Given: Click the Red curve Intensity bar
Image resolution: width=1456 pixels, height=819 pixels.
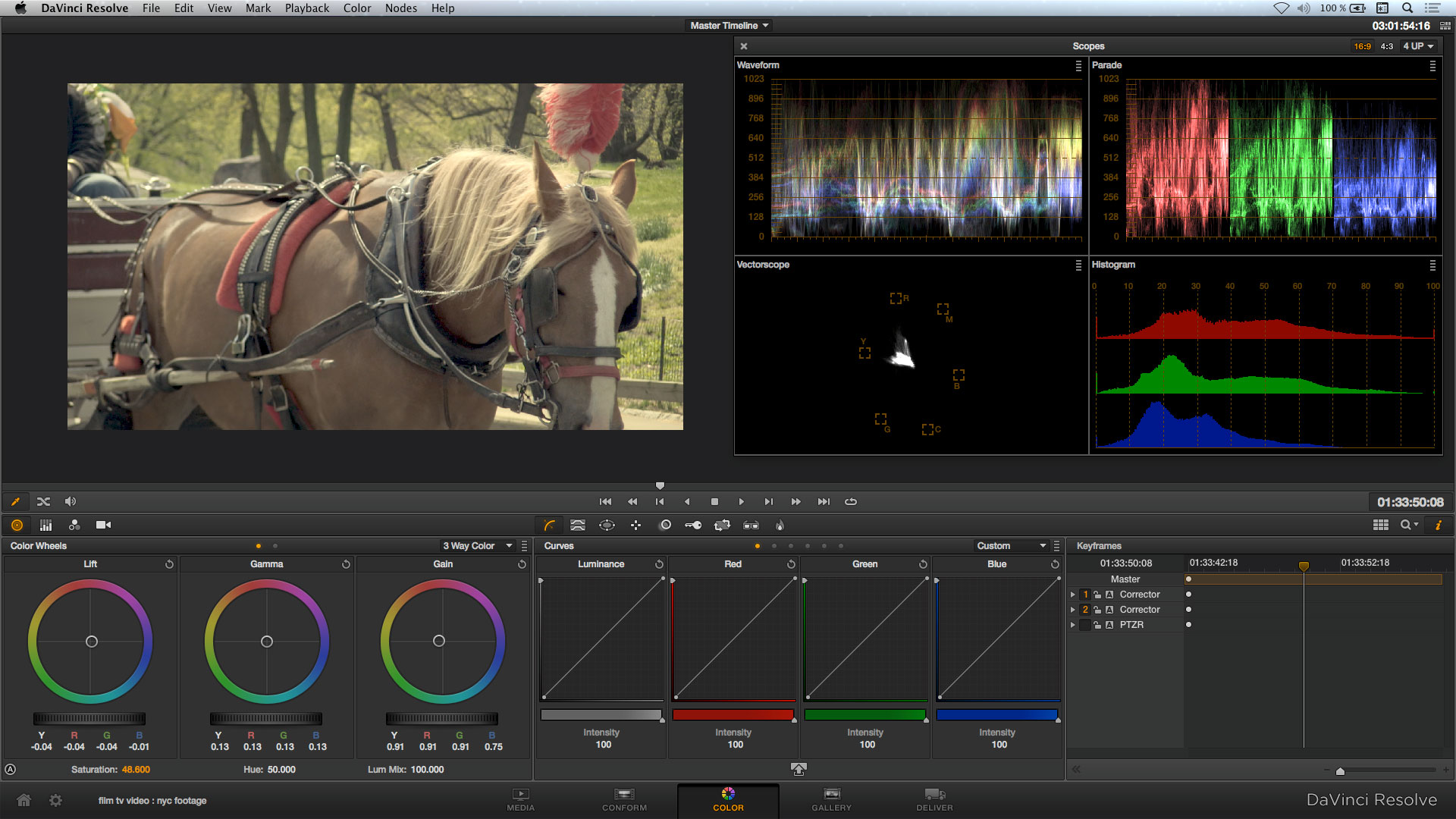Looking at the screenshot, I should click(x=733, y=714).
